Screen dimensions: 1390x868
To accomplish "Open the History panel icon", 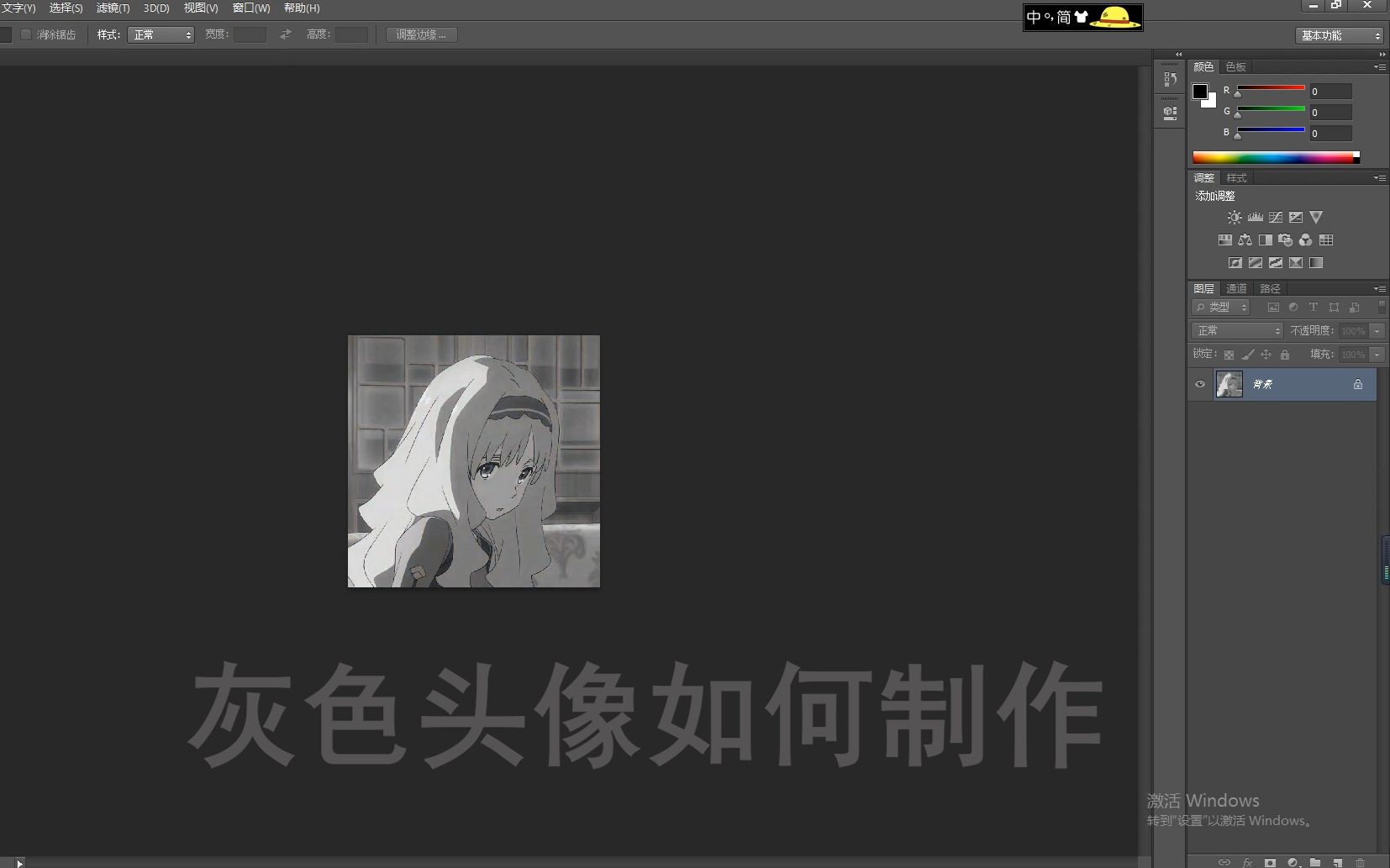I will pos(1170,79).
